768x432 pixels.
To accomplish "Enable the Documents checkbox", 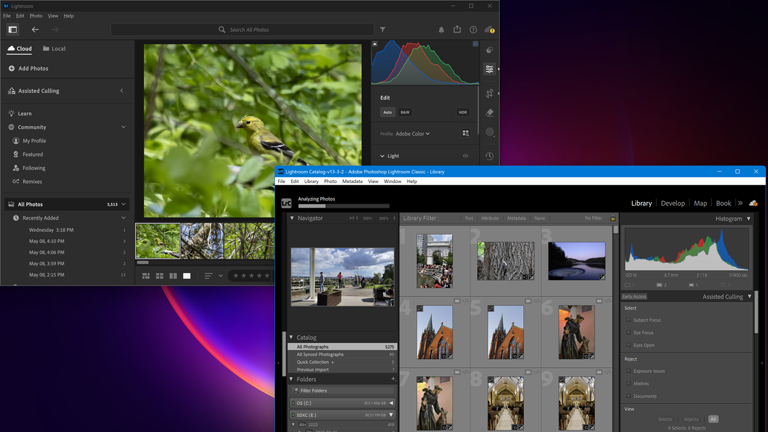I will 628,396.
